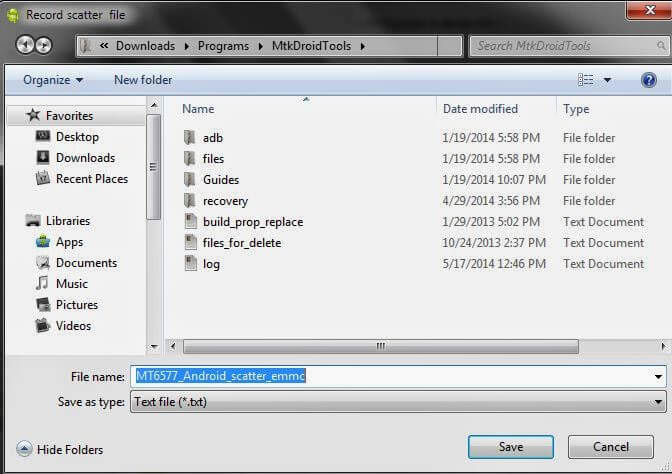
Task: Click Text Document type for build_prop_replace
Action: (x=603, y=222)
